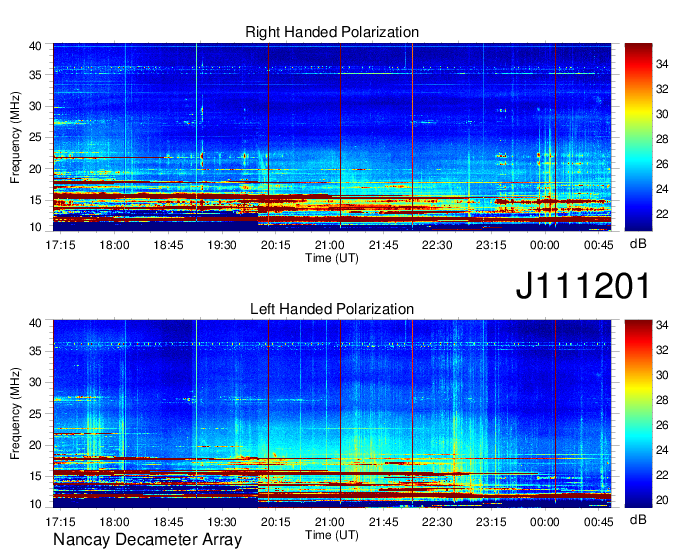Click the 'Left Handed Polarization' title
This screenshot has width=680, height=552.
tap(332, 309)
